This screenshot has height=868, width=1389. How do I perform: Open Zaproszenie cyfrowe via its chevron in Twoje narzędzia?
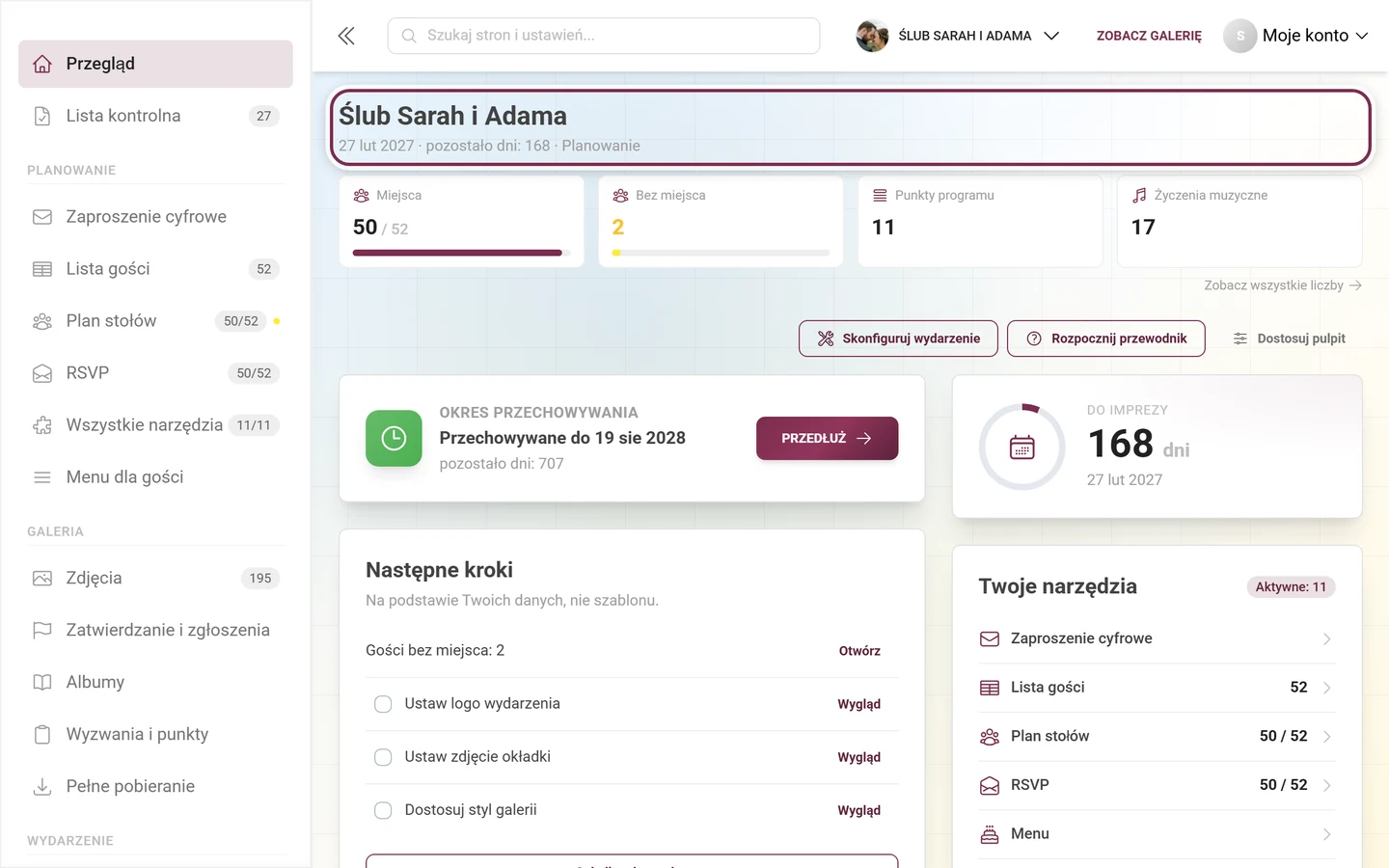(x=1327, y=639)
